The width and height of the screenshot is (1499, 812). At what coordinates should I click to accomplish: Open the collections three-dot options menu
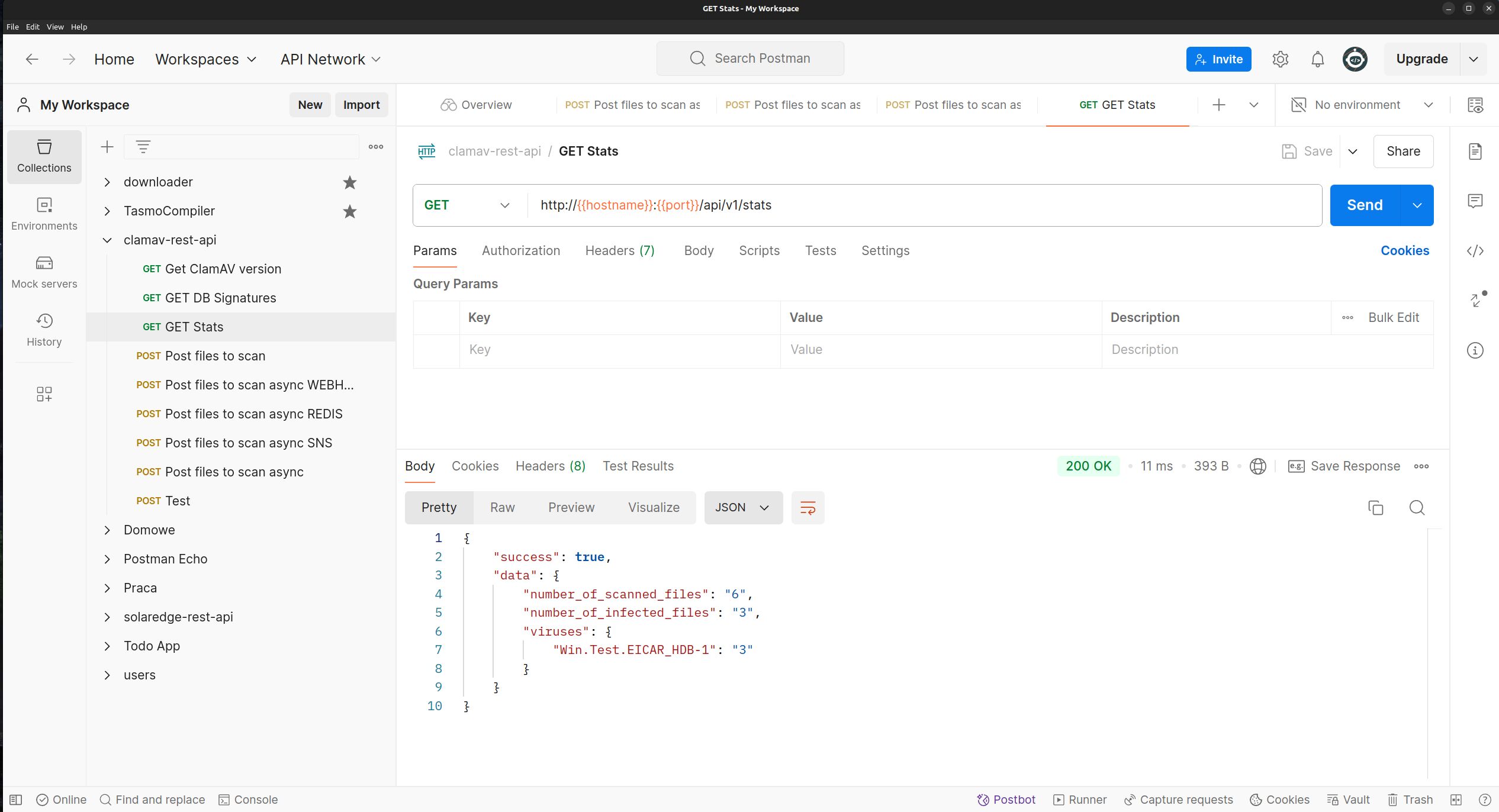[x=376, y=147]
